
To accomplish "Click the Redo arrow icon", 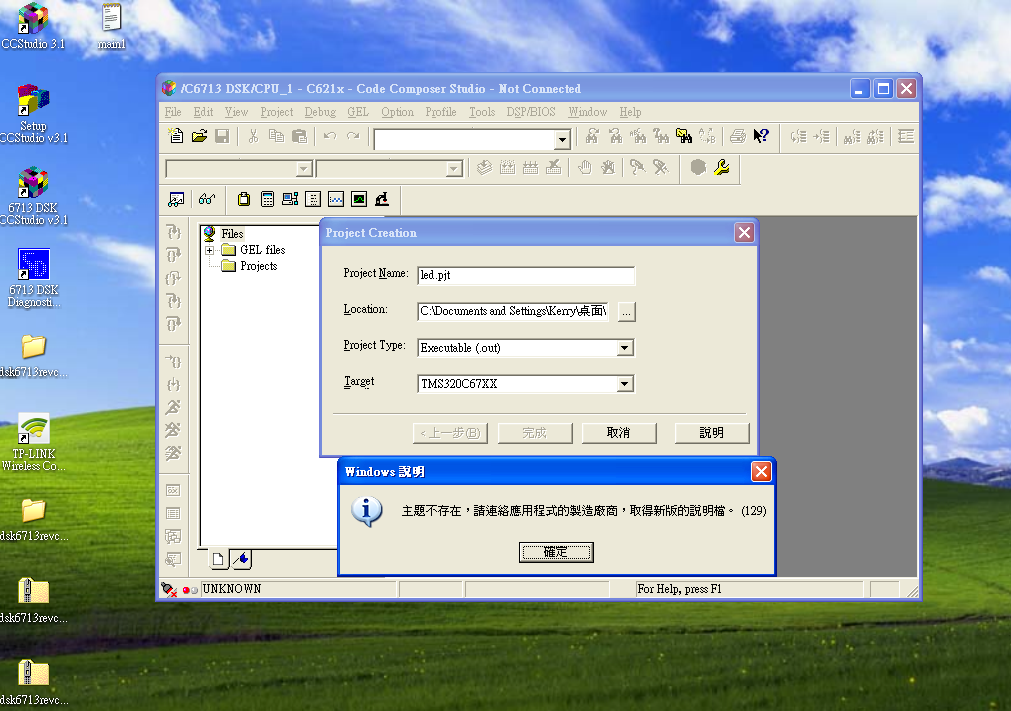I will (353, 136).
